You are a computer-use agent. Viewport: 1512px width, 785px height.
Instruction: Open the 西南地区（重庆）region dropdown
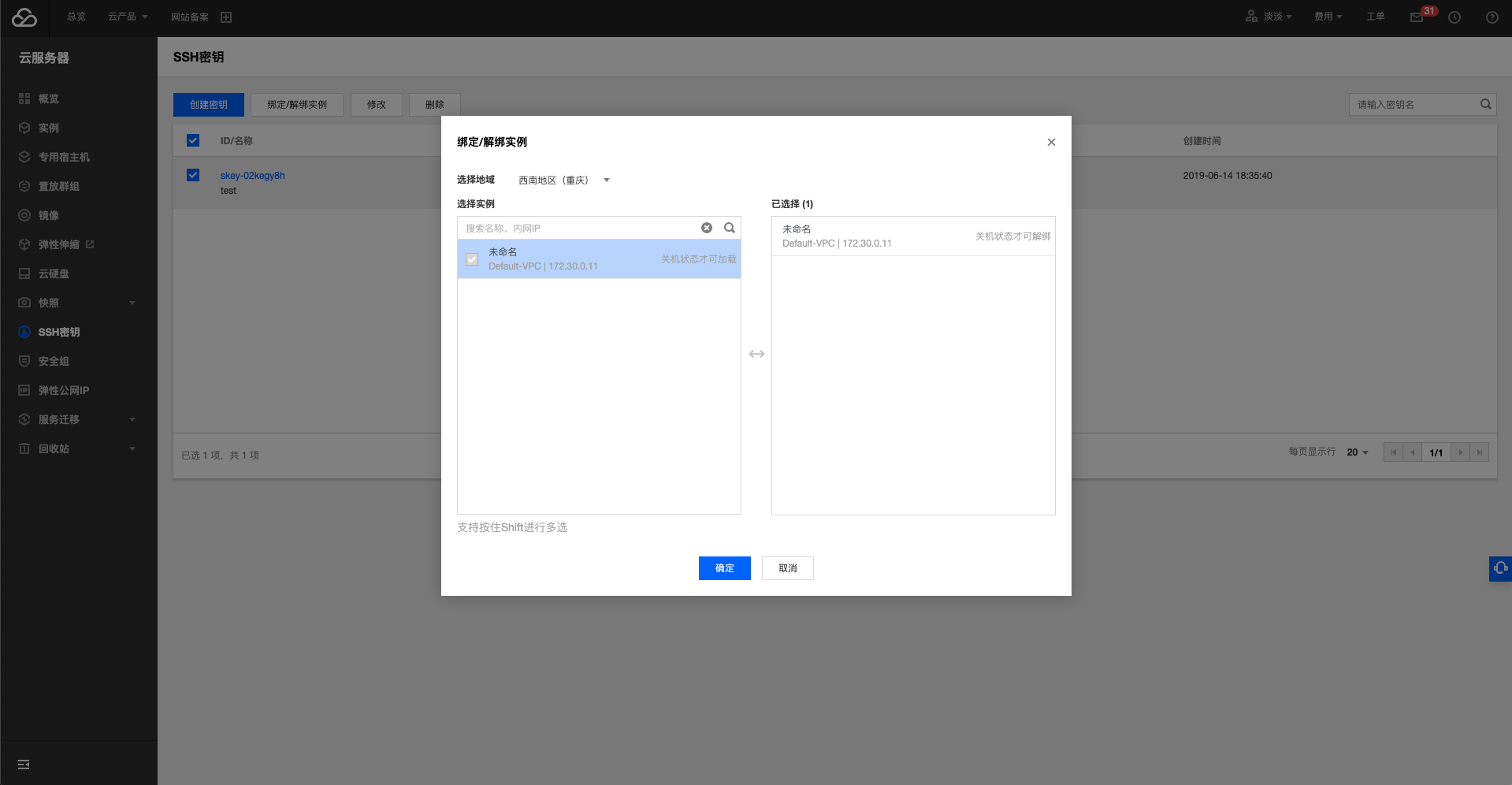(564, 180)
